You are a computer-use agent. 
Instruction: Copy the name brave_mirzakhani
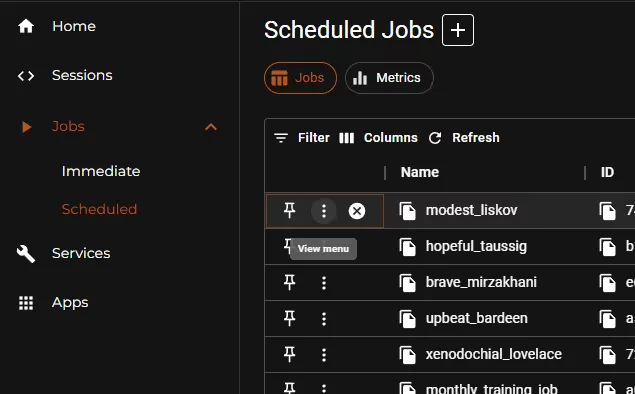click(408, 283)
